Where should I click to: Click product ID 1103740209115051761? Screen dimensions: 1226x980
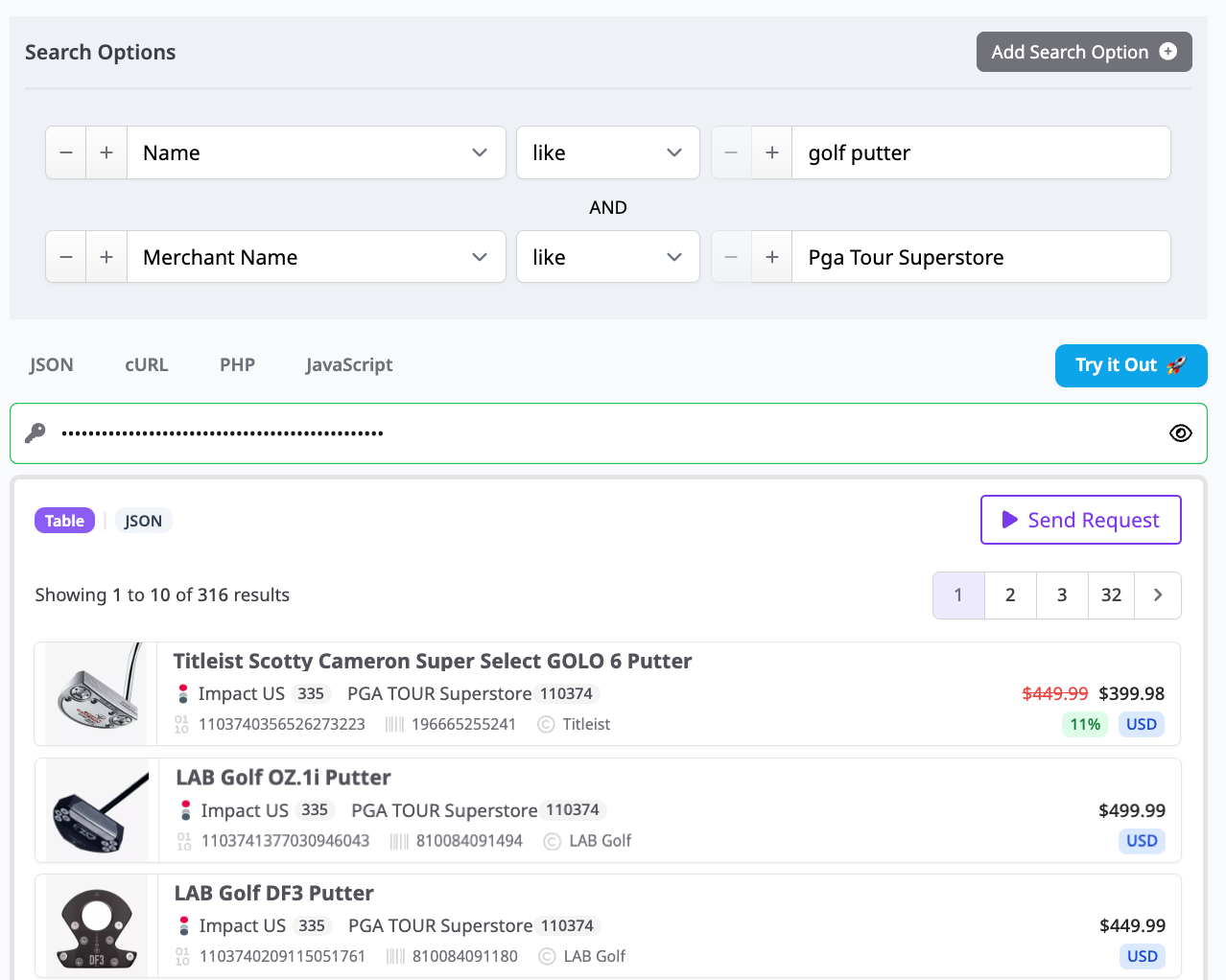282,956
